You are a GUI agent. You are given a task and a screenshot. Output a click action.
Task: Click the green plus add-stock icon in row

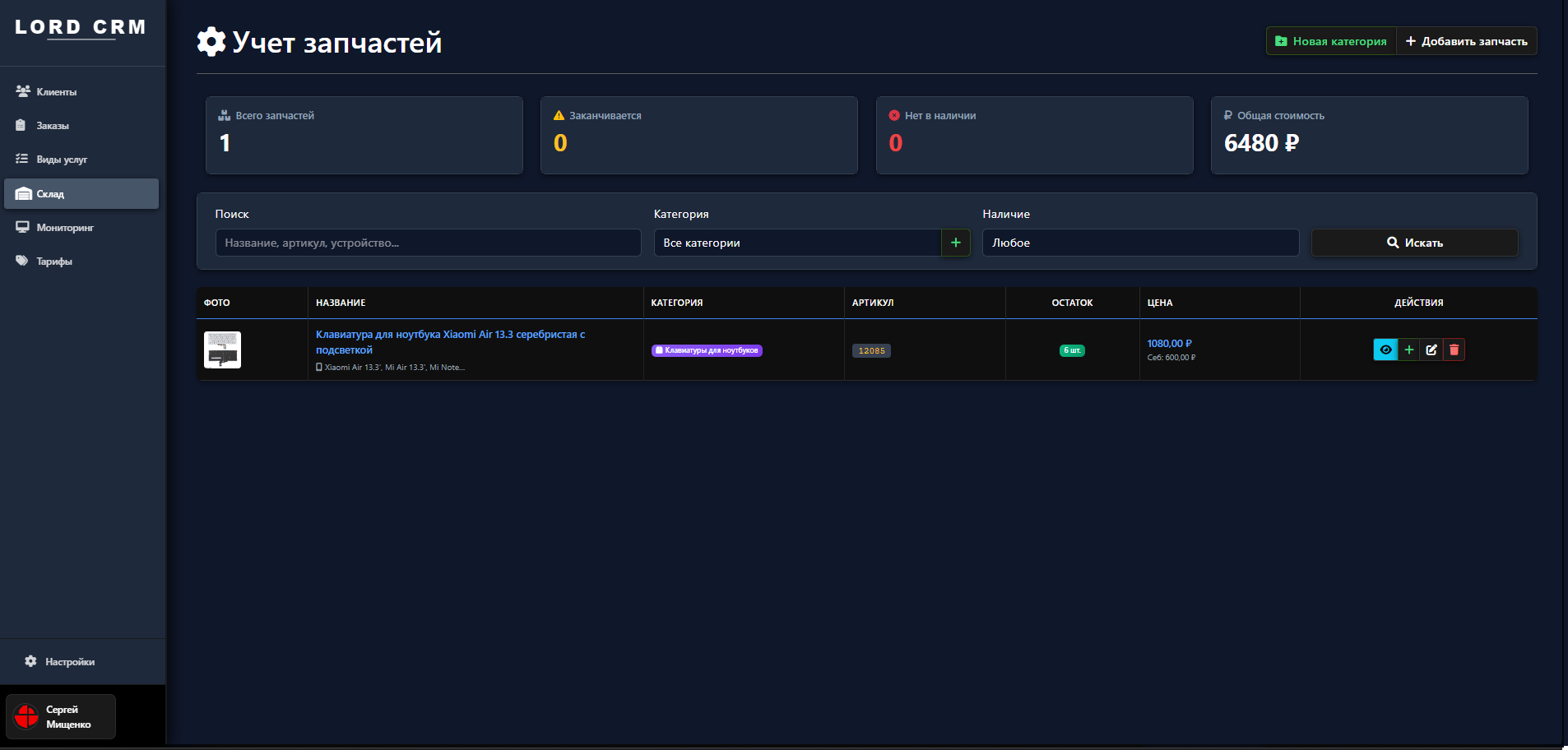tap(1408, 350)
